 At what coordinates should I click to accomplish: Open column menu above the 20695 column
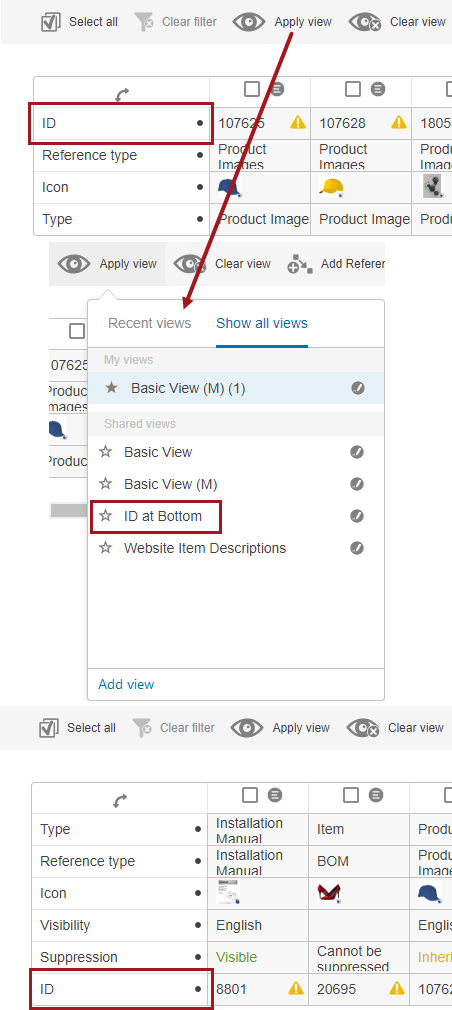pos(377,795)
